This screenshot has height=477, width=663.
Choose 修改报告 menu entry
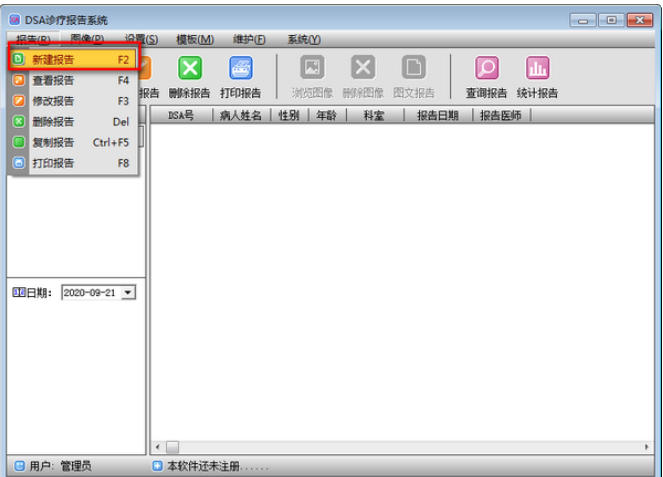click(73, 101)
